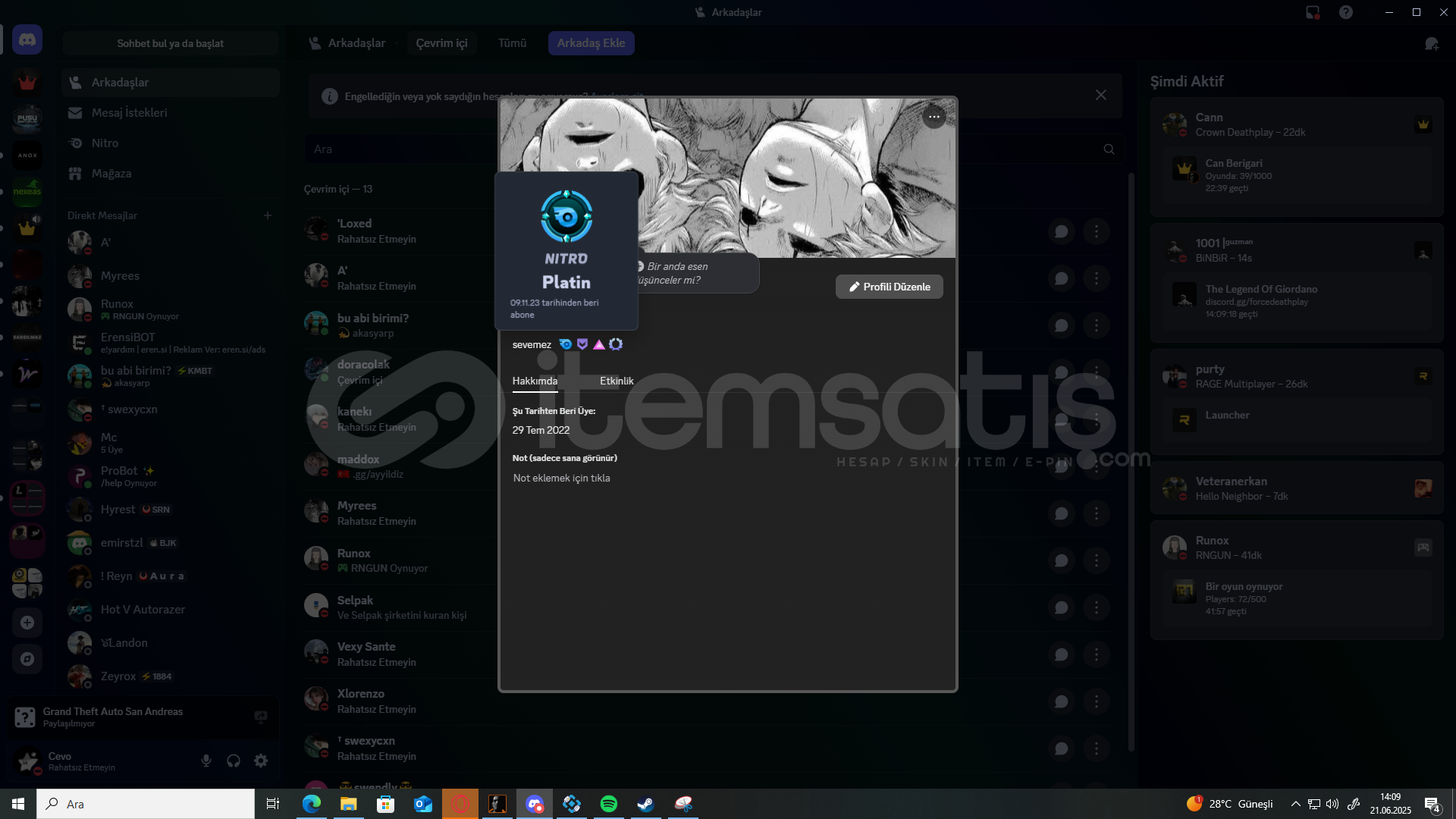
Task: Click the Nitro badge next to sevemez
Action: pos(566,344)
